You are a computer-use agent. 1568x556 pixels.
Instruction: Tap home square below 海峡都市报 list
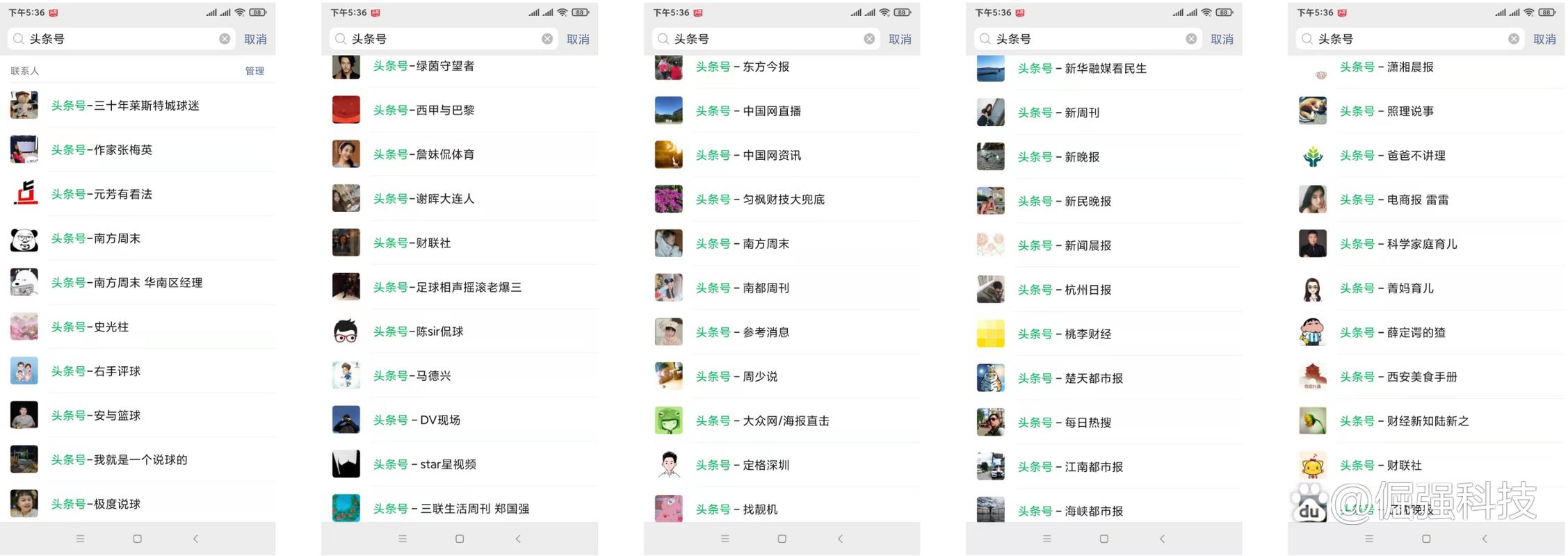(1104, 539)
